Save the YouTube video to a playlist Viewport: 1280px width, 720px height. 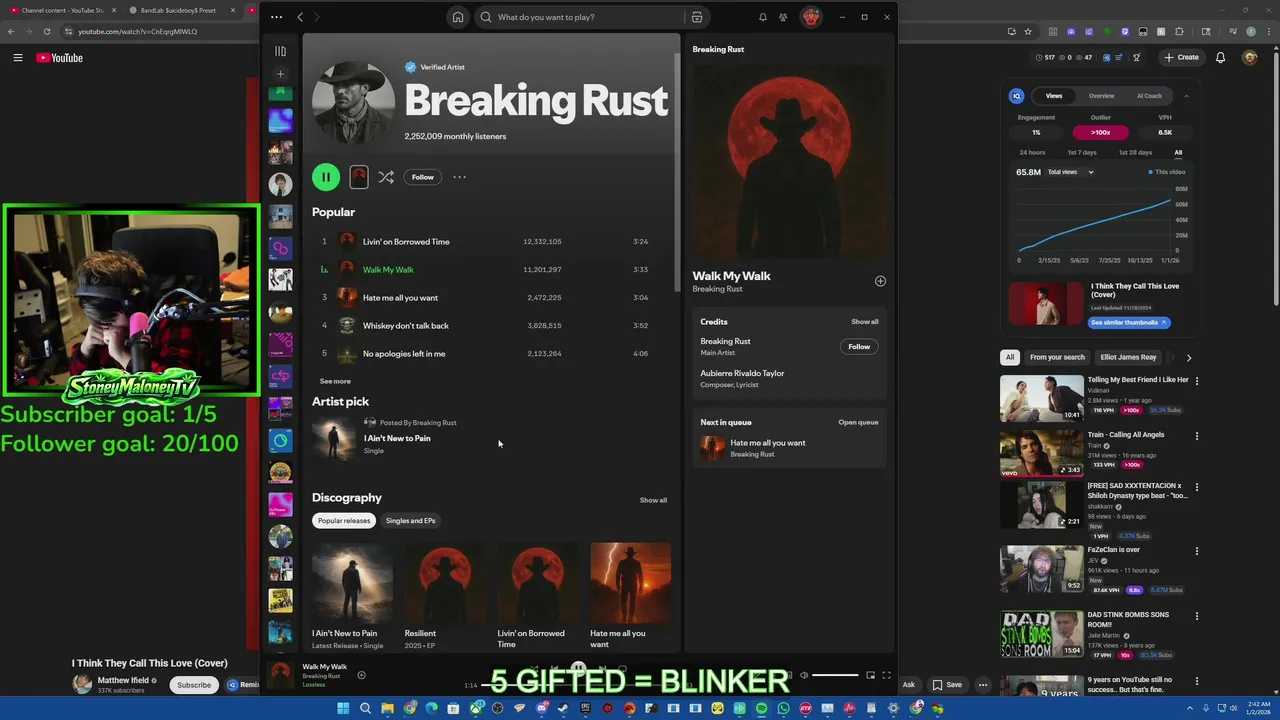coord(947,685)
